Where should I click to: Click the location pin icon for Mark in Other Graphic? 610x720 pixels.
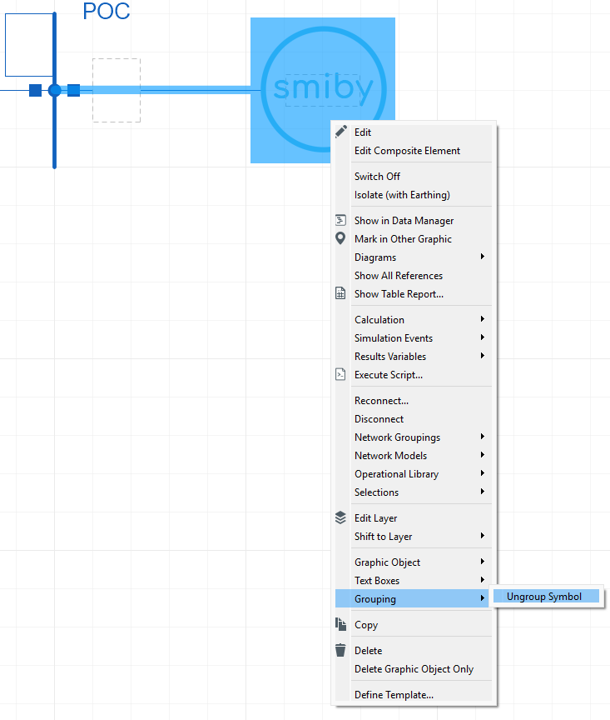click(341, 239)
